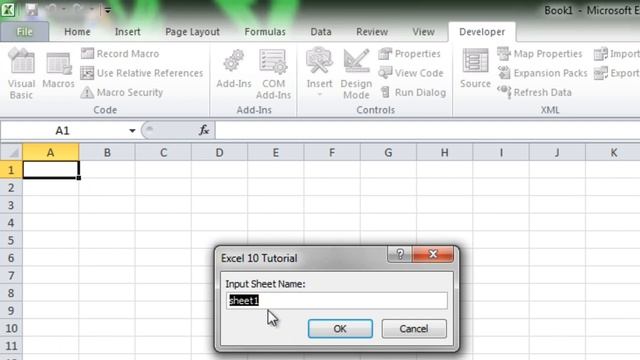The height and width of the screenshot is (360, 640).
Task: Click the Undo icon in Quick Access Toolbar
Action: (x=52, y=9)
